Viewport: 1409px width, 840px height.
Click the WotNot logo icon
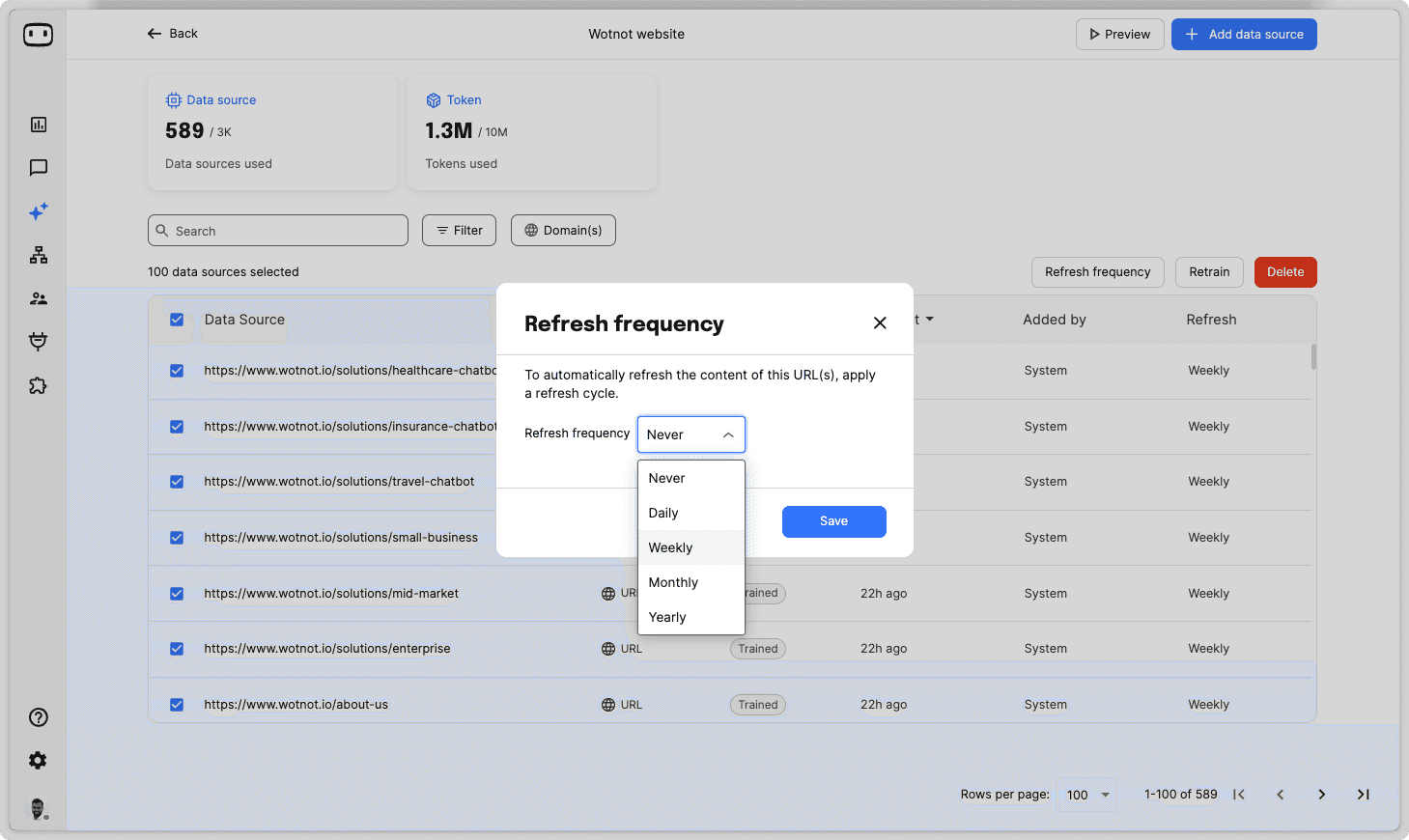pyautogui.click(x=38, y=35)
